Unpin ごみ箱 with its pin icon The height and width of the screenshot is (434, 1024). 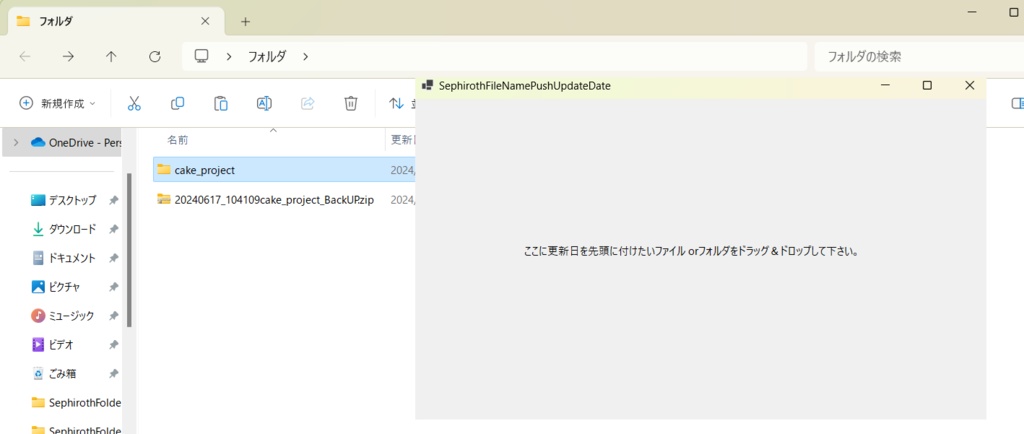pyautogui.click(x=113, y=374)
